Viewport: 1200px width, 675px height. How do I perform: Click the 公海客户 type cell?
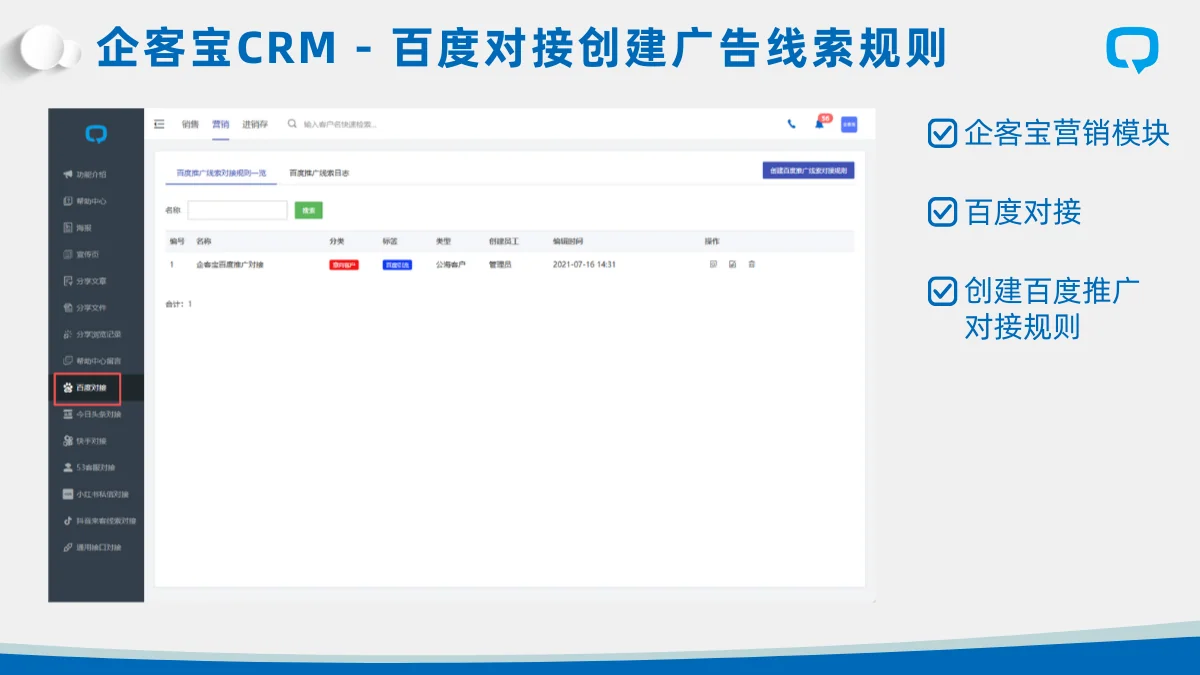[451, 265]
